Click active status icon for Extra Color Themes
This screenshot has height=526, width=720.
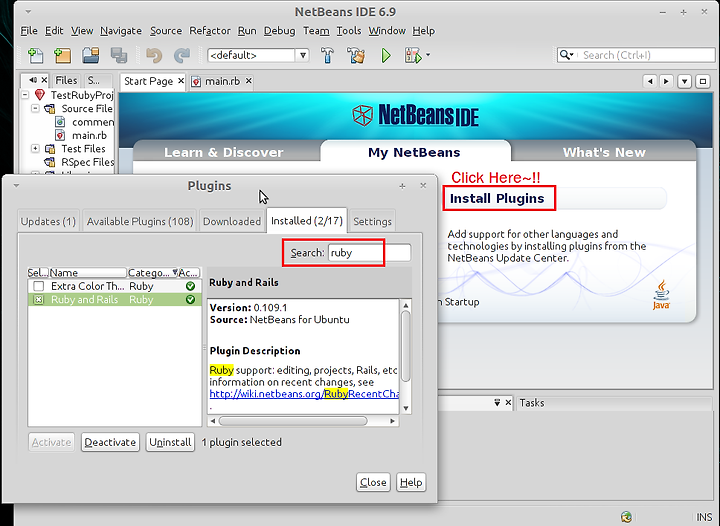tap(190, 286)
